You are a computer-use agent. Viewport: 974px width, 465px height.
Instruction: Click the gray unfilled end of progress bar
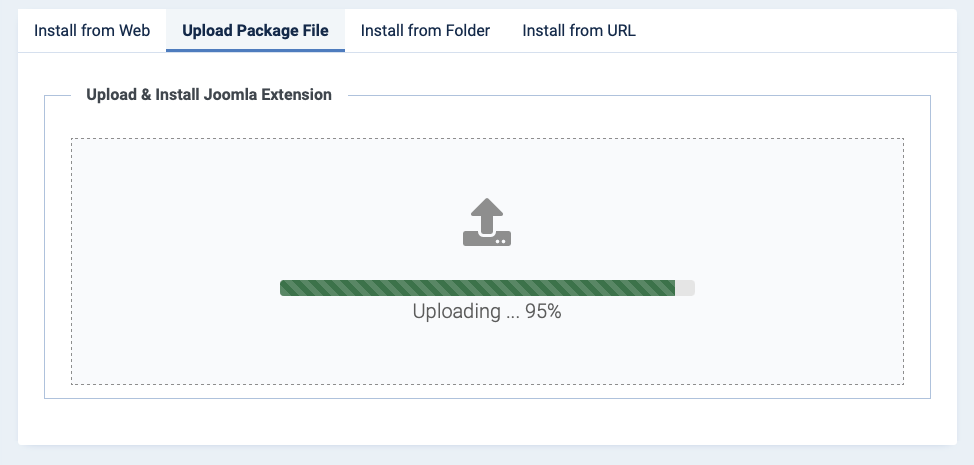coord(685,288)
